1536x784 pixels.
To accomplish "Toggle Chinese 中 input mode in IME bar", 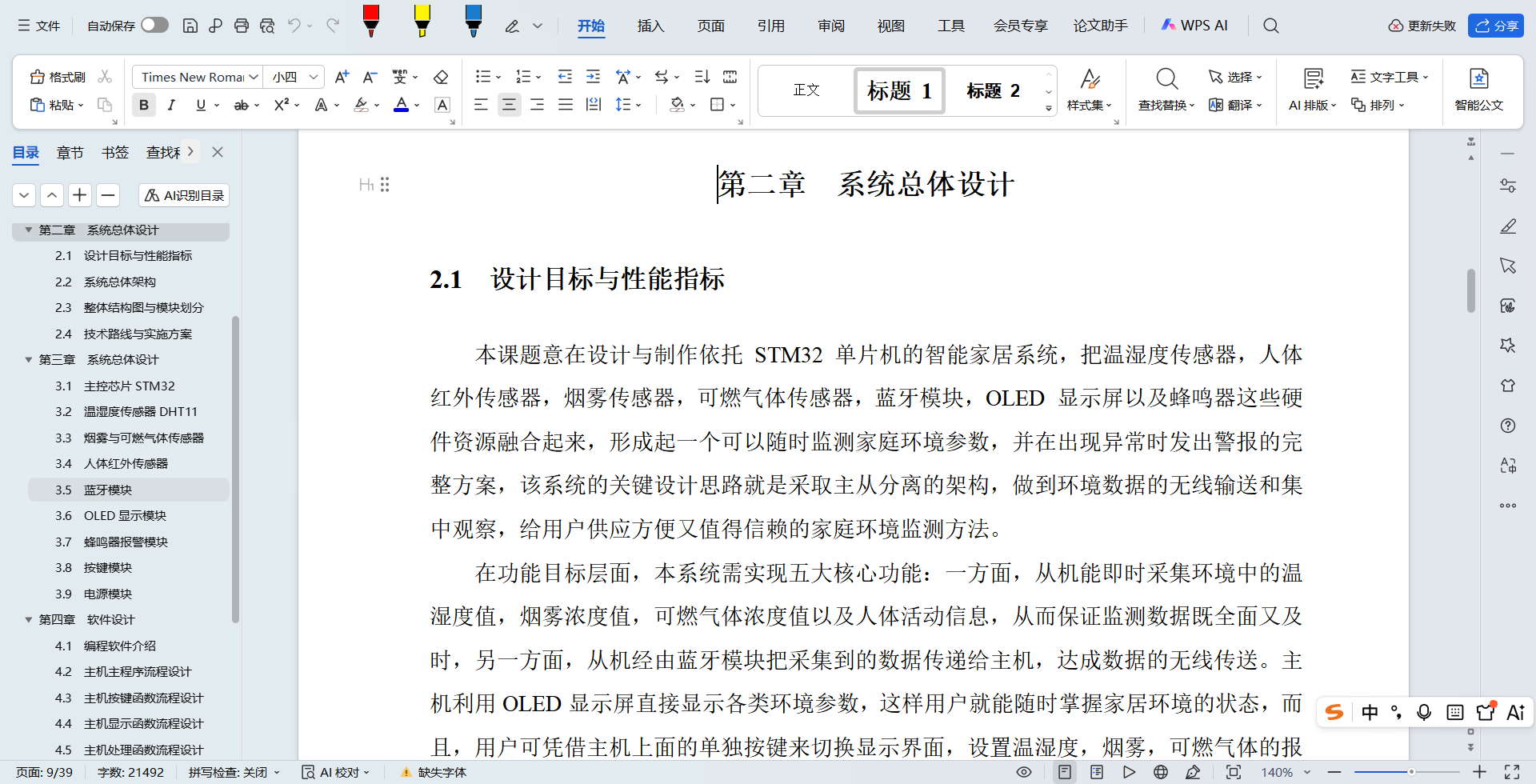I will pos(1370,712).
